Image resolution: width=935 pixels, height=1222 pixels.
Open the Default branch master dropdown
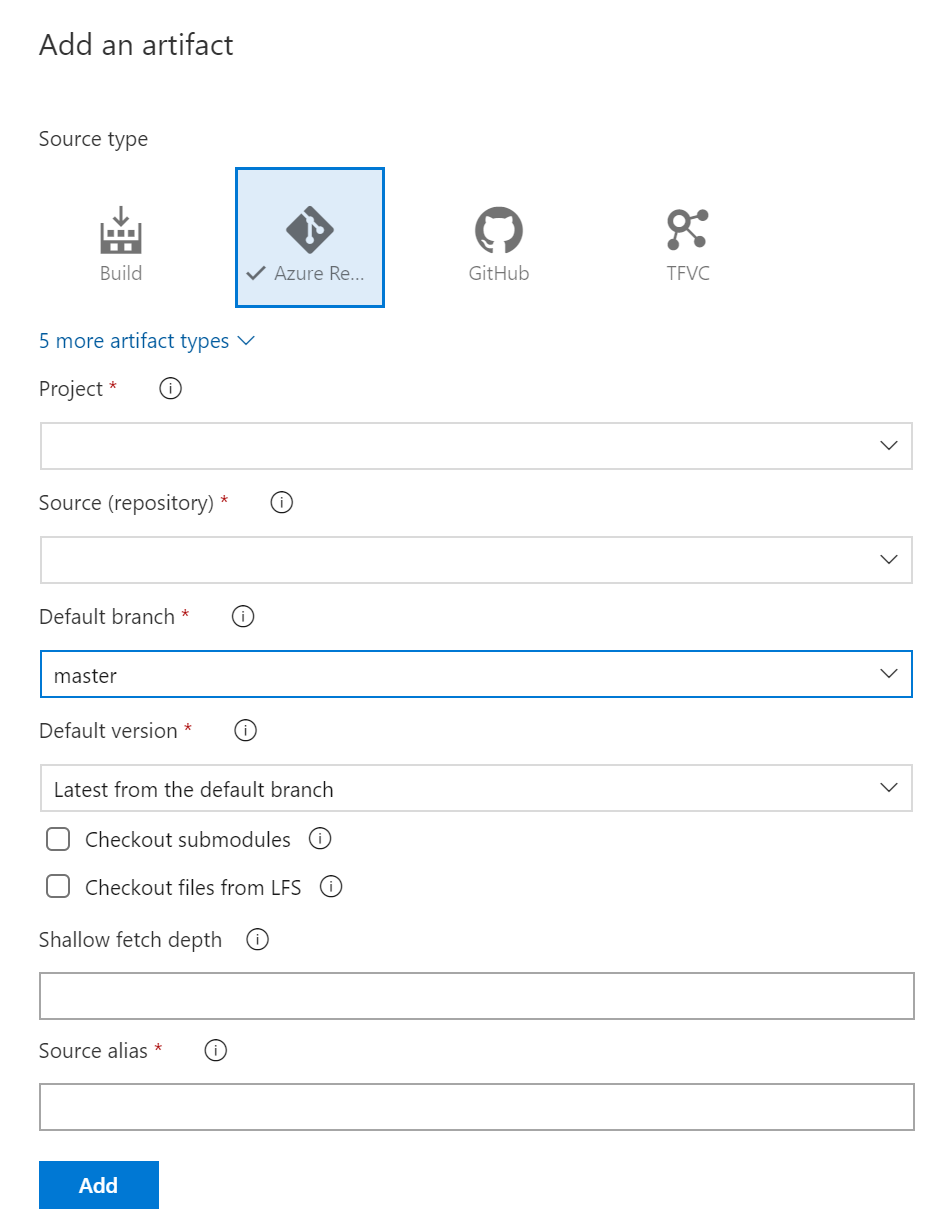(476, 674)
